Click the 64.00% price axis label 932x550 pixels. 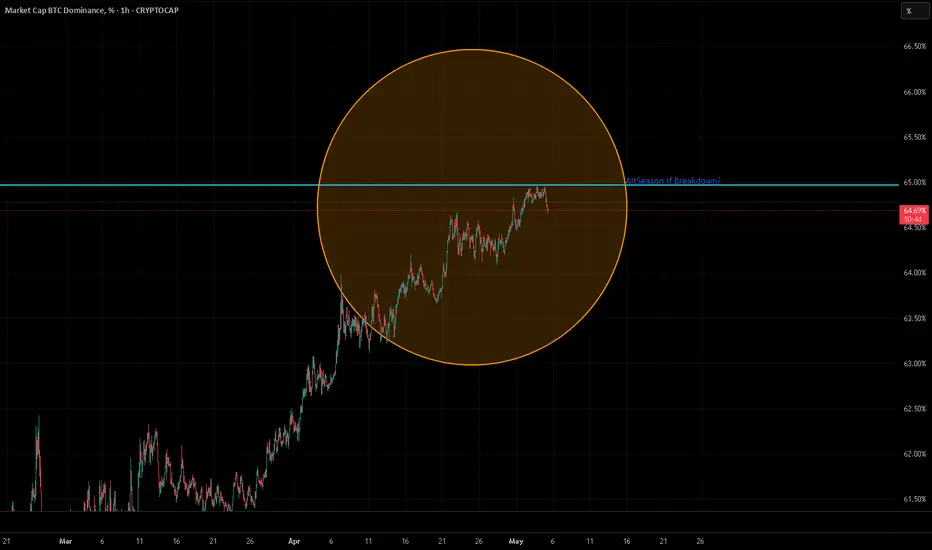(914, 273)
